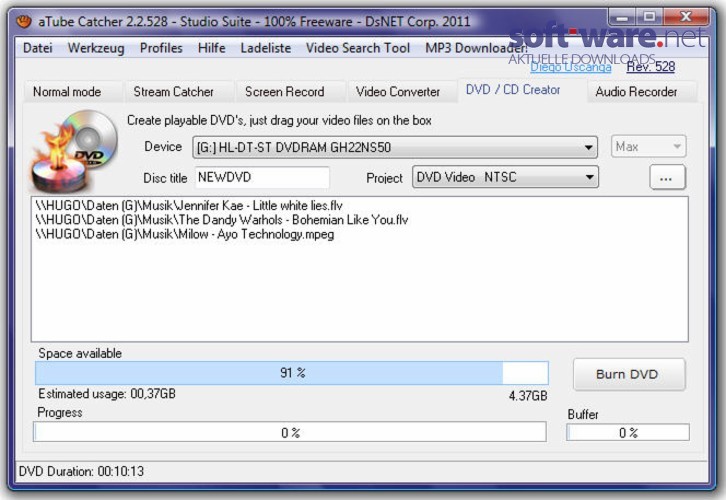Click the Estimated usage 00,37GB text

[x=107, y=394]
